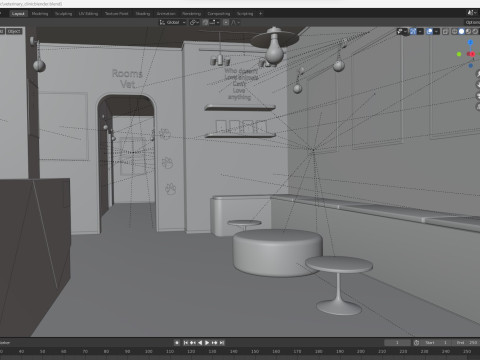This screenshot has height=360, width=480.
Task: Toggle the camera view icon
Action: 478,96
